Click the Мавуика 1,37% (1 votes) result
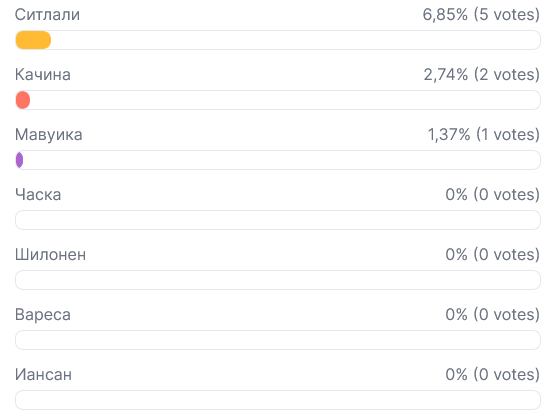This screenshot has height=420, width=555. (484, 134)
